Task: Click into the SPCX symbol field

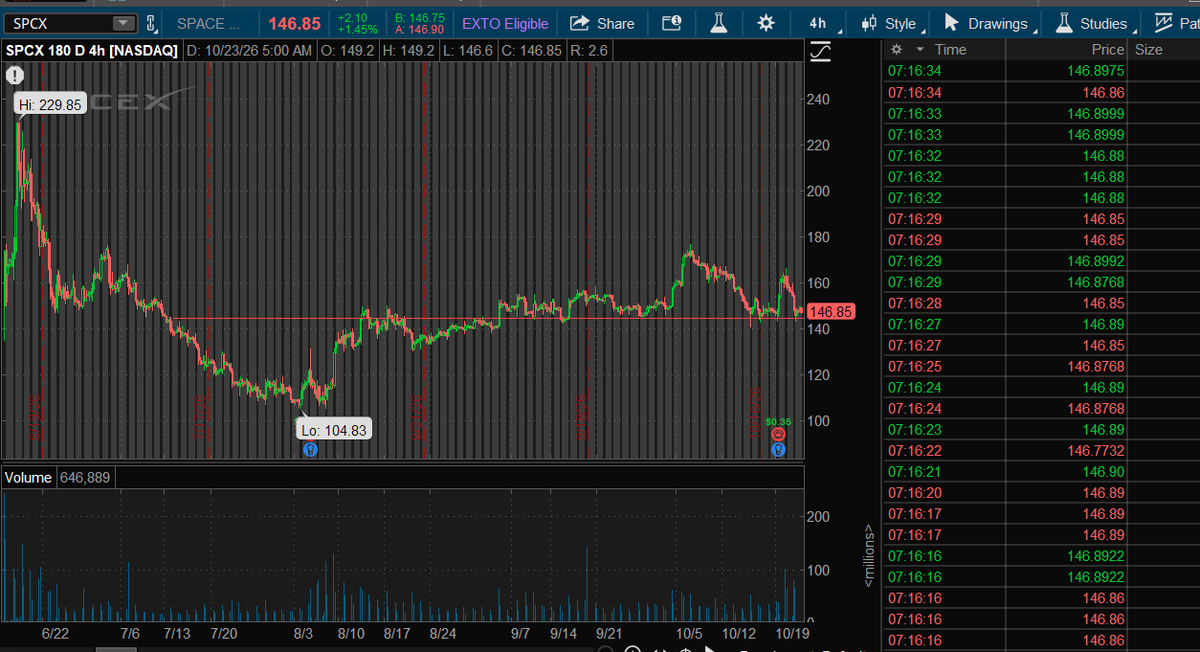Action: [x=58, y=23]
